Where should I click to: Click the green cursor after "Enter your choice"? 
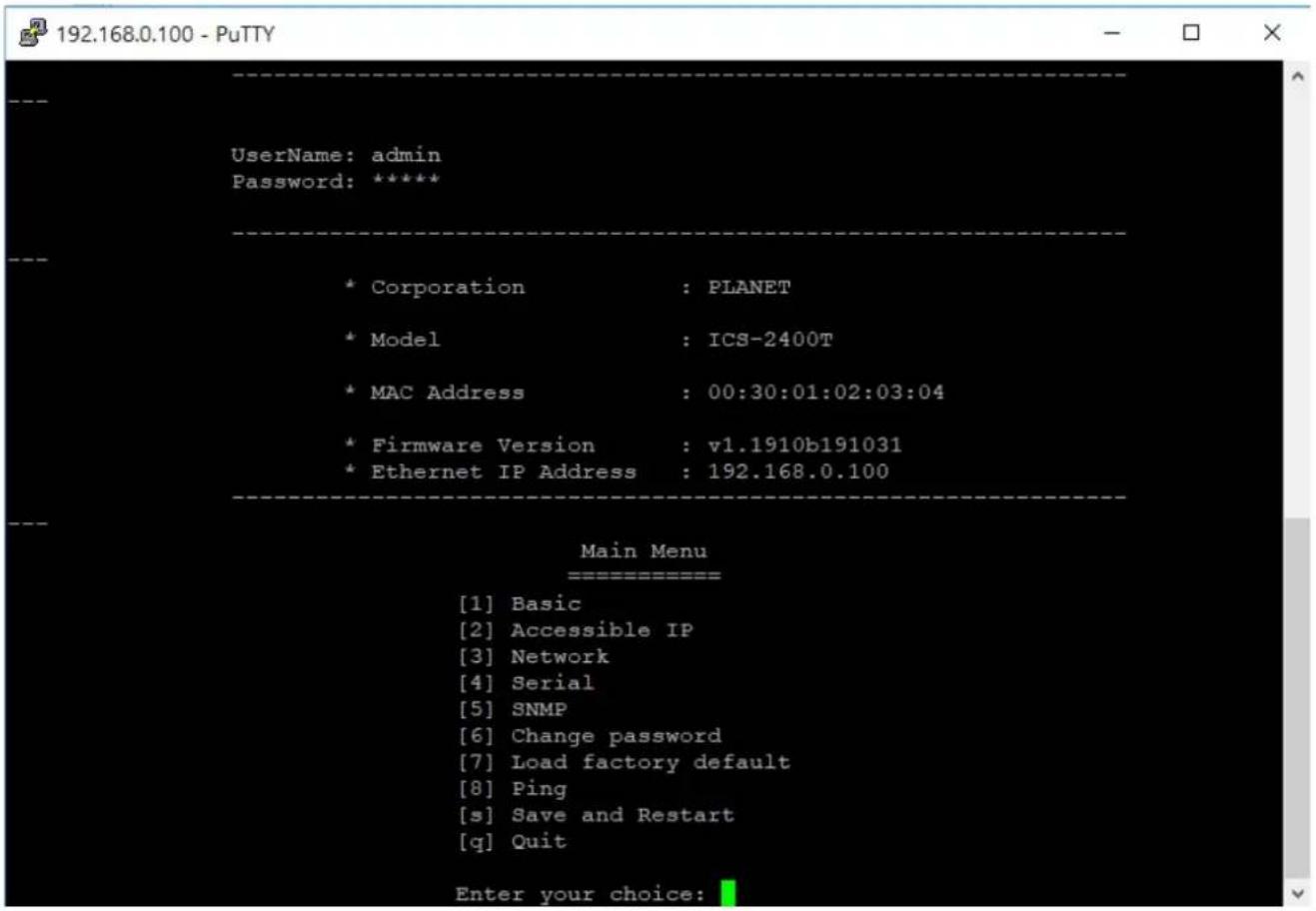pyautogui.click(x=727, y=892)
